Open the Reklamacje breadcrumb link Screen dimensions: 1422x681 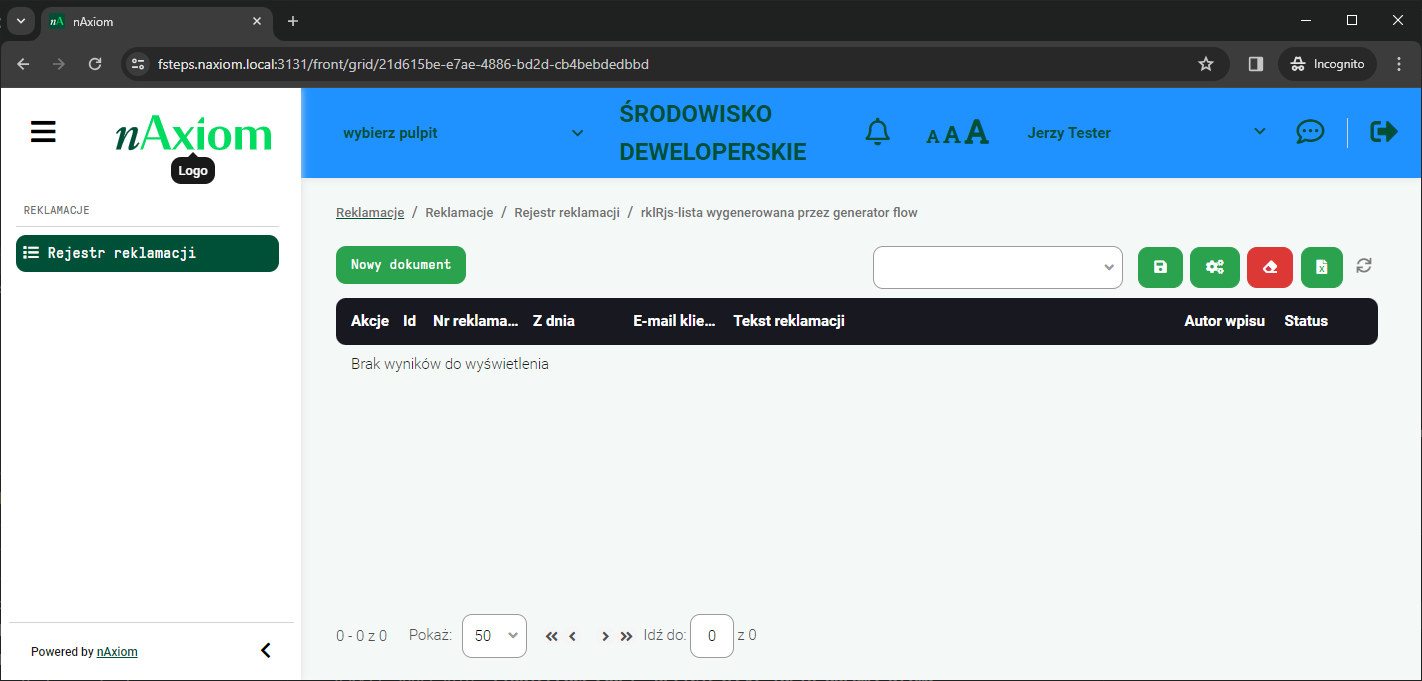point(369,212)
